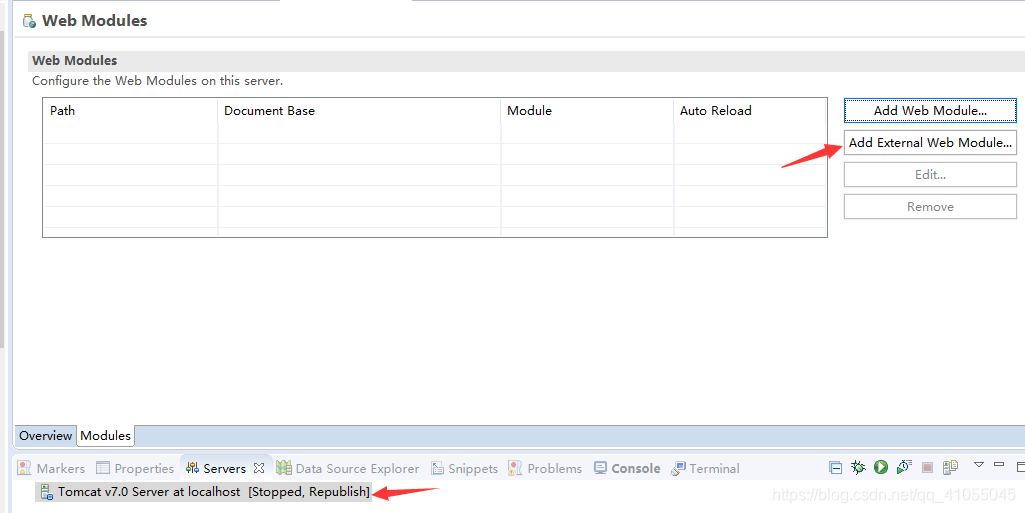Open the Problems view tab
The height and width of the screenshot is (513, 1025).
click(x=545, y=468)
